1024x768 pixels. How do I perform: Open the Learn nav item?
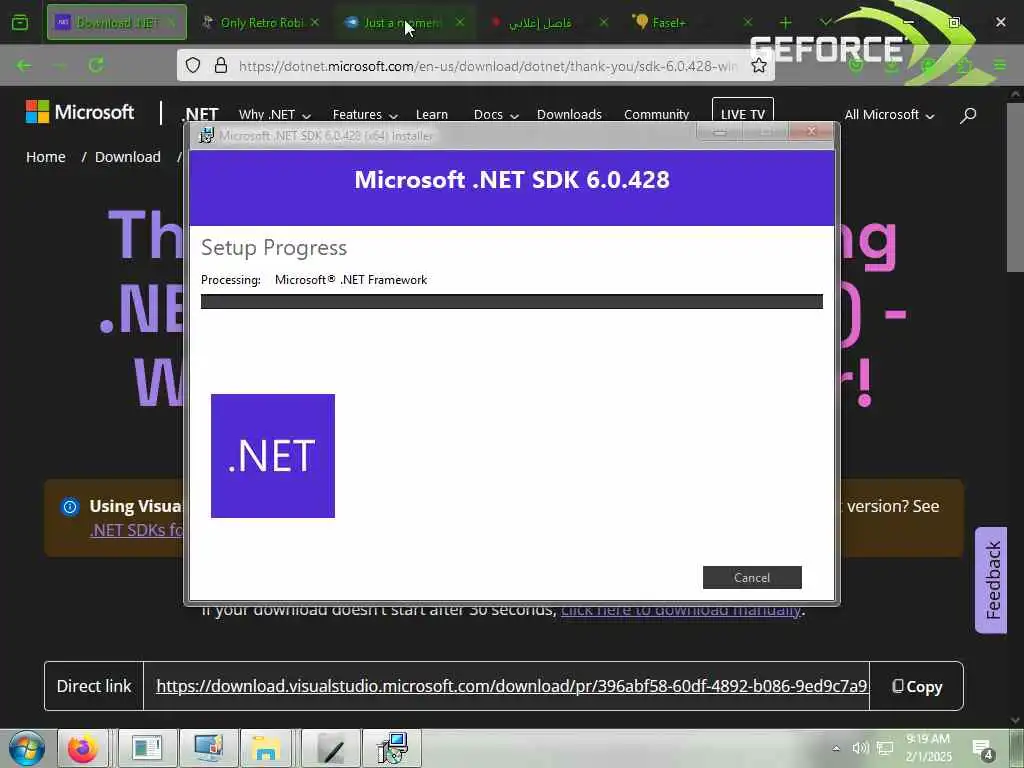432,115
